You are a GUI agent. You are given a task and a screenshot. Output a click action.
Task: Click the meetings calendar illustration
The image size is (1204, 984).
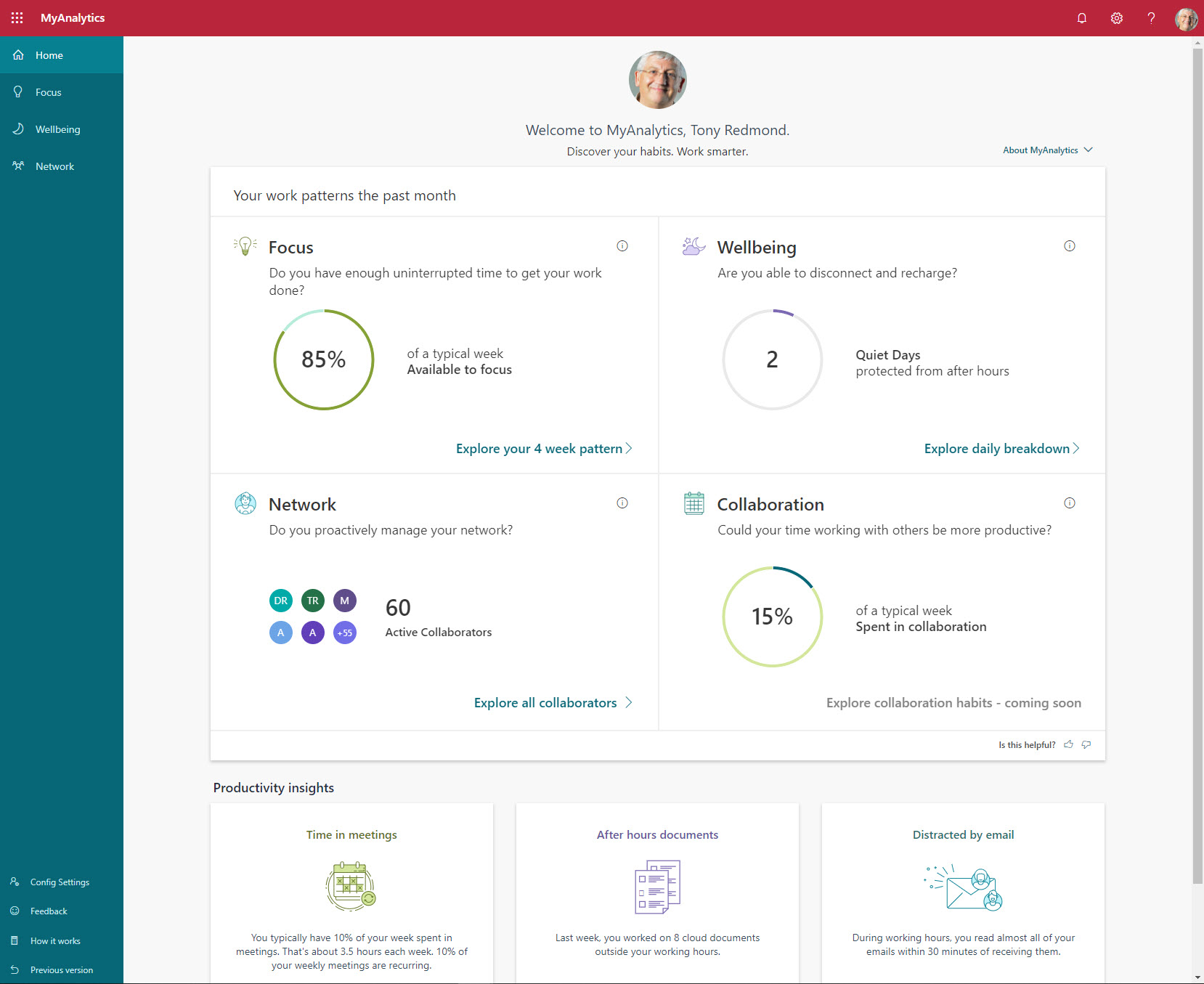coord(351,886)
